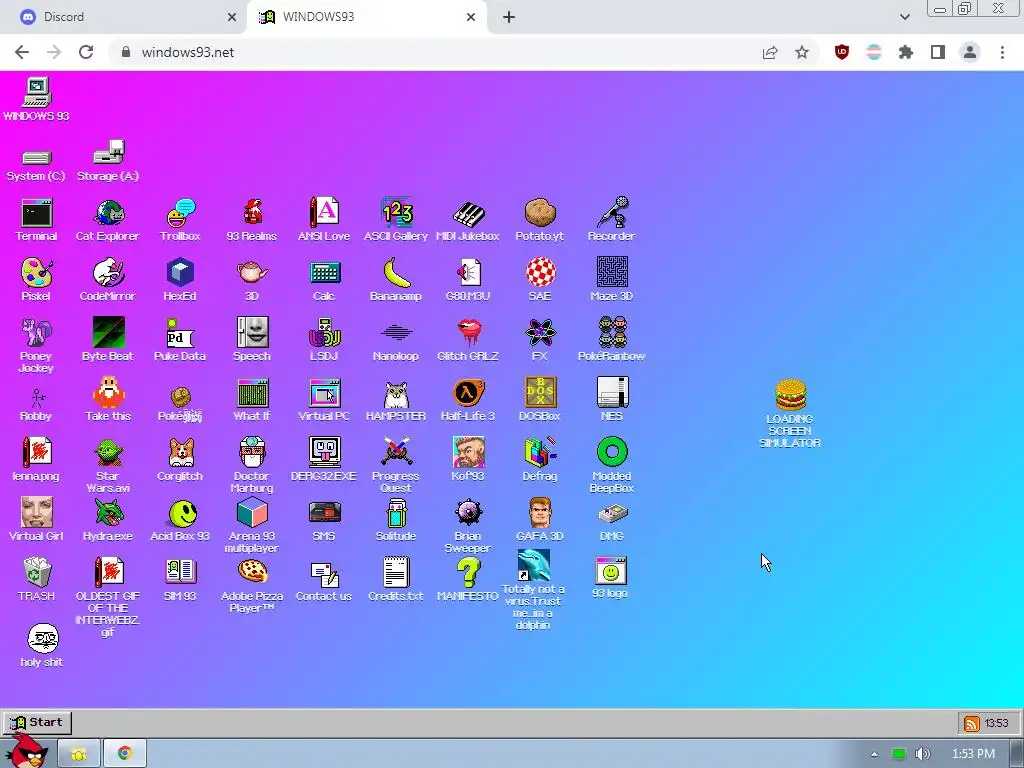Select the HexEd cube icon
The image size is (1024, 768).
(x=180, y=280)
